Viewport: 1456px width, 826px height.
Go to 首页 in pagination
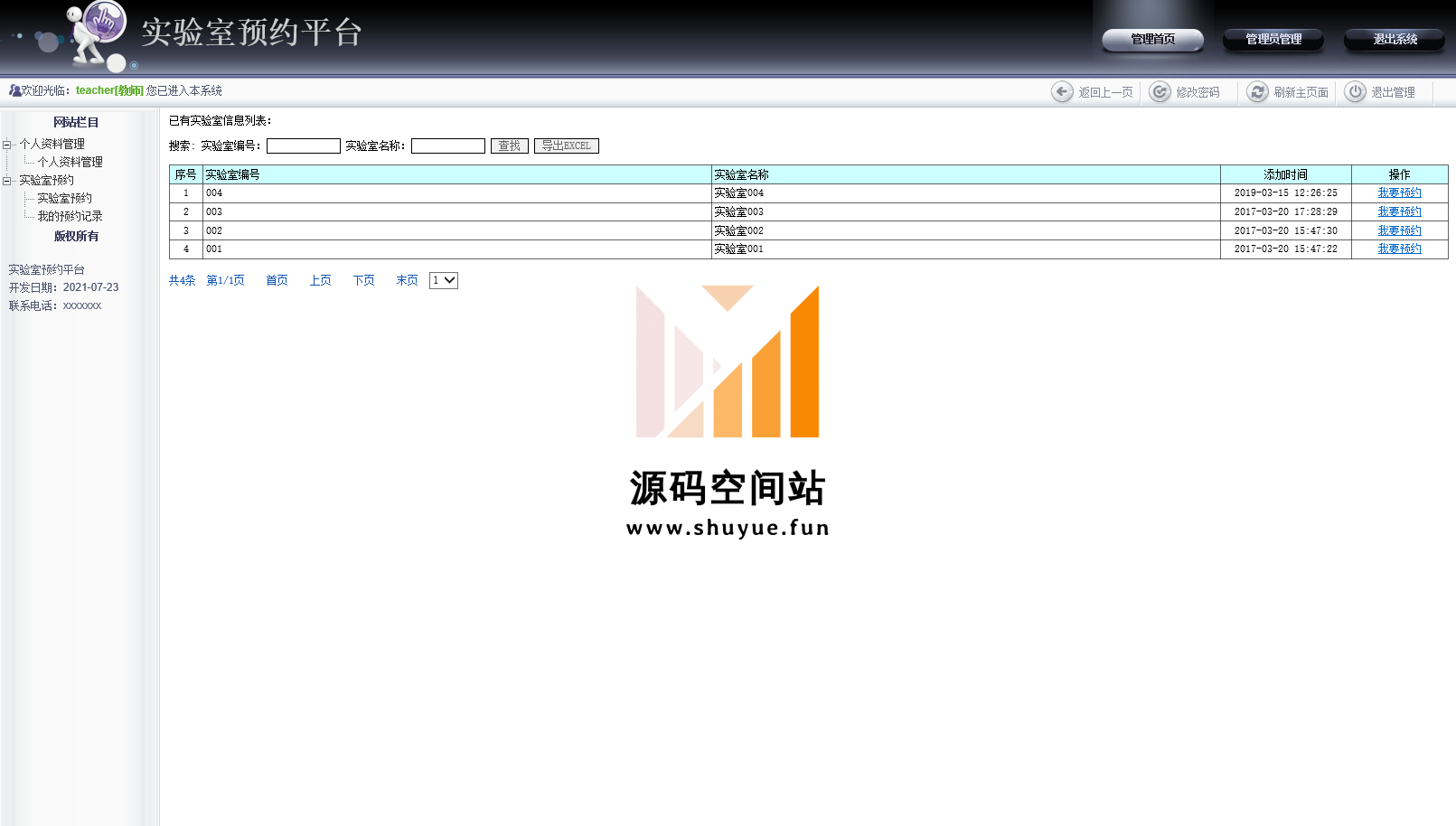[277, 280]
